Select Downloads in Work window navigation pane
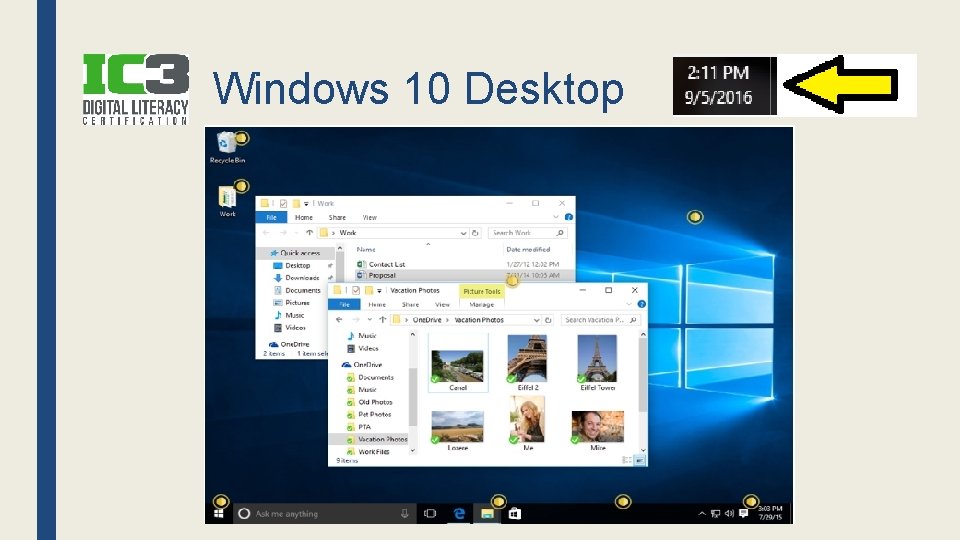This screenshot has height=540, width=960. coord(302,278)
